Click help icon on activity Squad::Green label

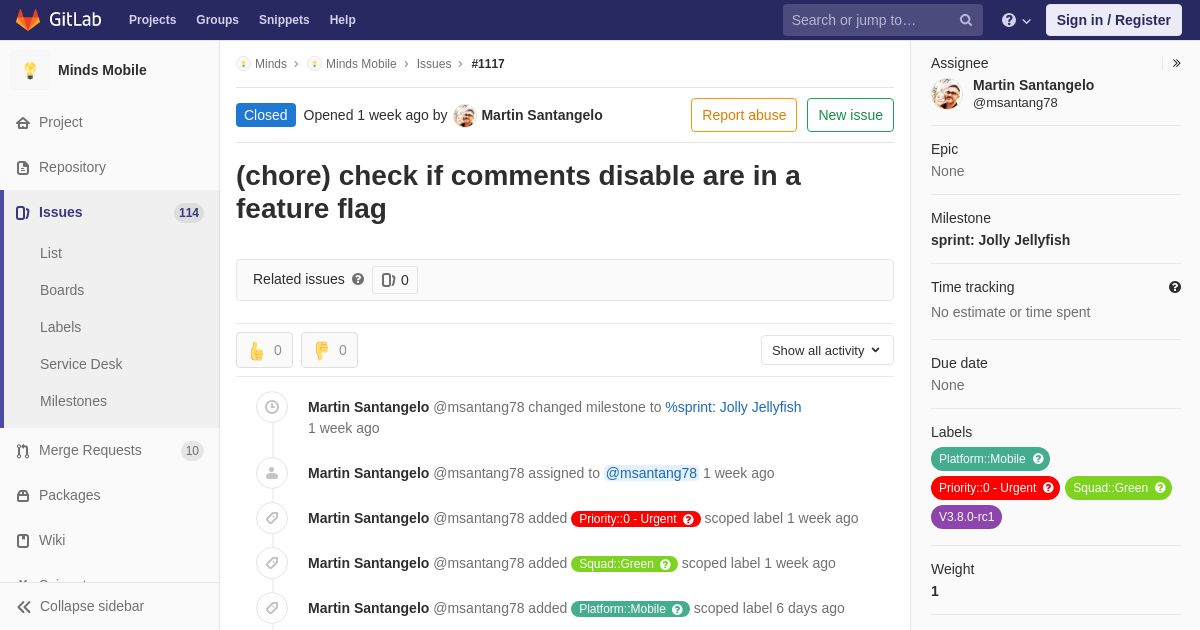pos(665,565)
